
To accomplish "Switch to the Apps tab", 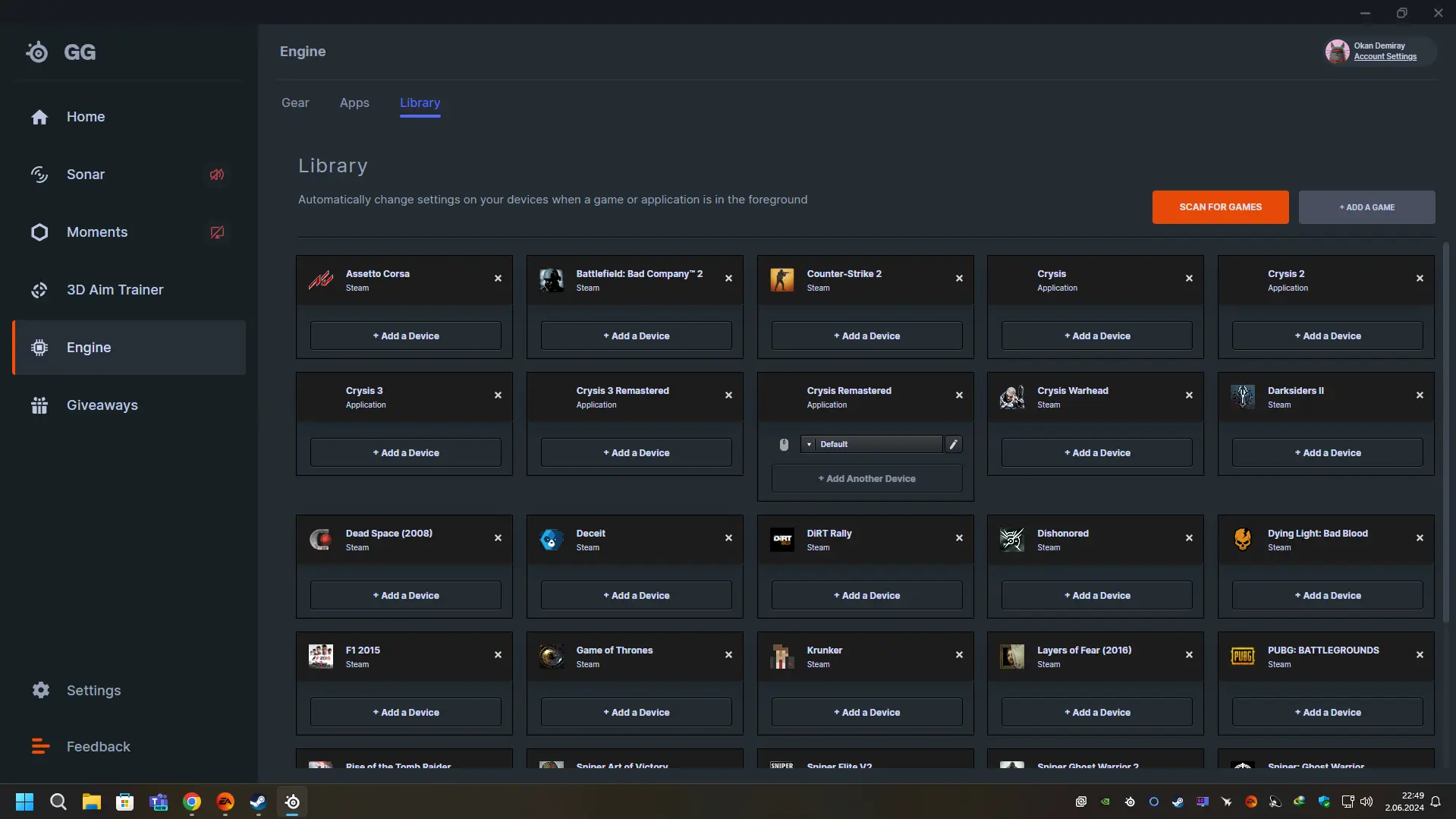I will [x=354, y=103].
